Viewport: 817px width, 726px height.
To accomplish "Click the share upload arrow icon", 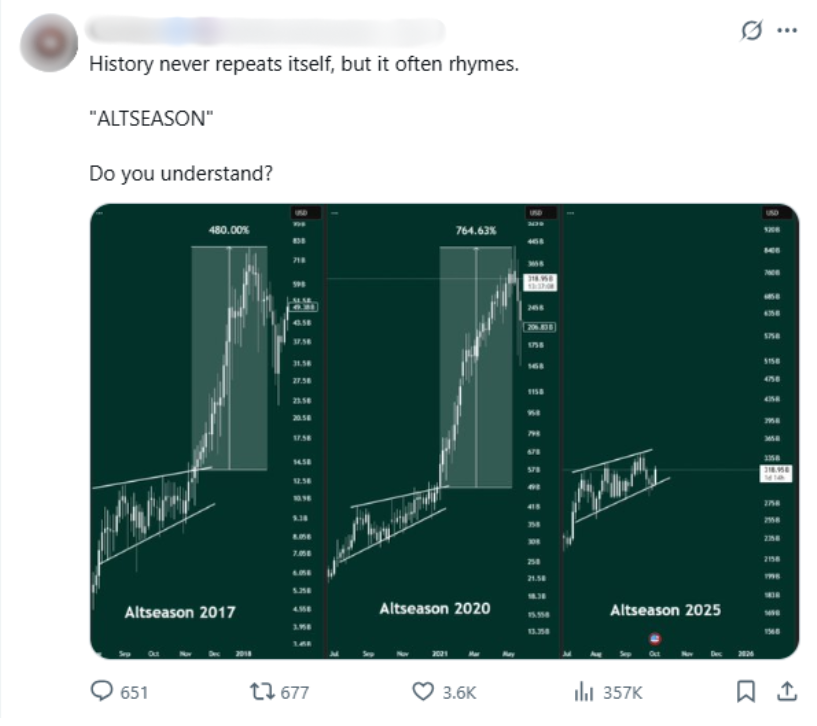I will (x=787, y=690).
